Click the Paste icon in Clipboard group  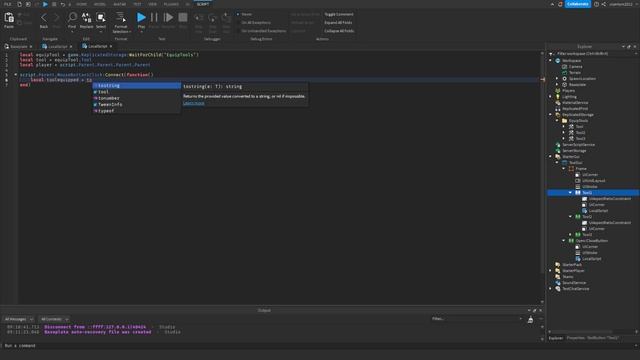[x=9, y=18]
